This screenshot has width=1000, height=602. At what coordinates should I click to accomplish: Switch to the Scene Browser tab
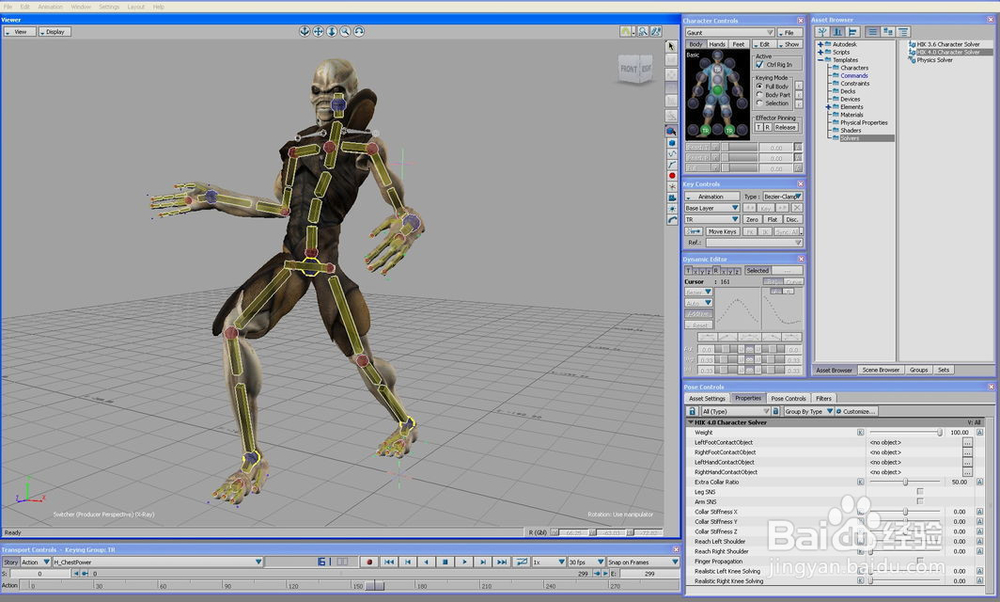point(881,370)
